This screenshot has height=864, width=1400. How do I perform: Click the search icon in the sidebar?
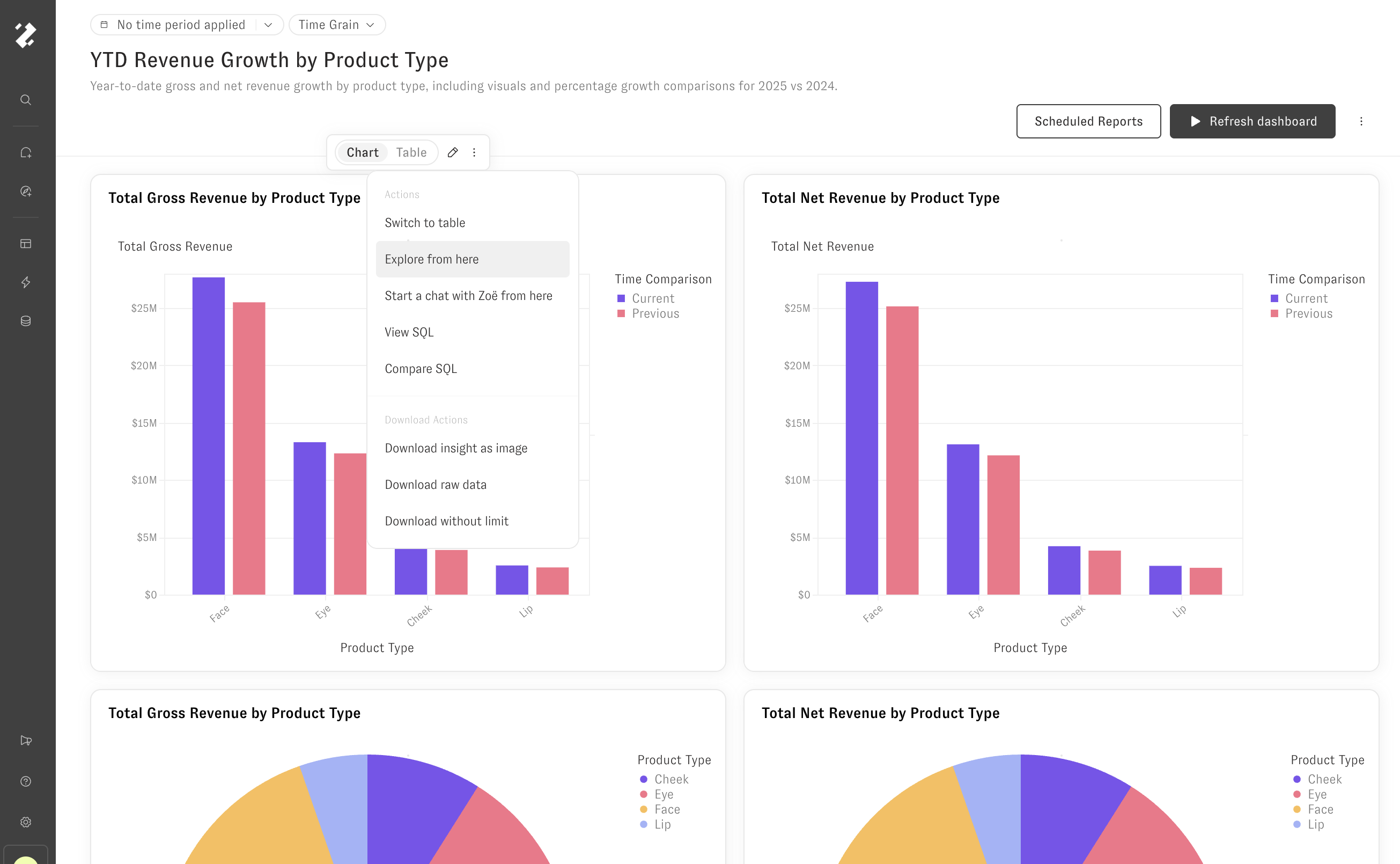(x=26, y=100)
